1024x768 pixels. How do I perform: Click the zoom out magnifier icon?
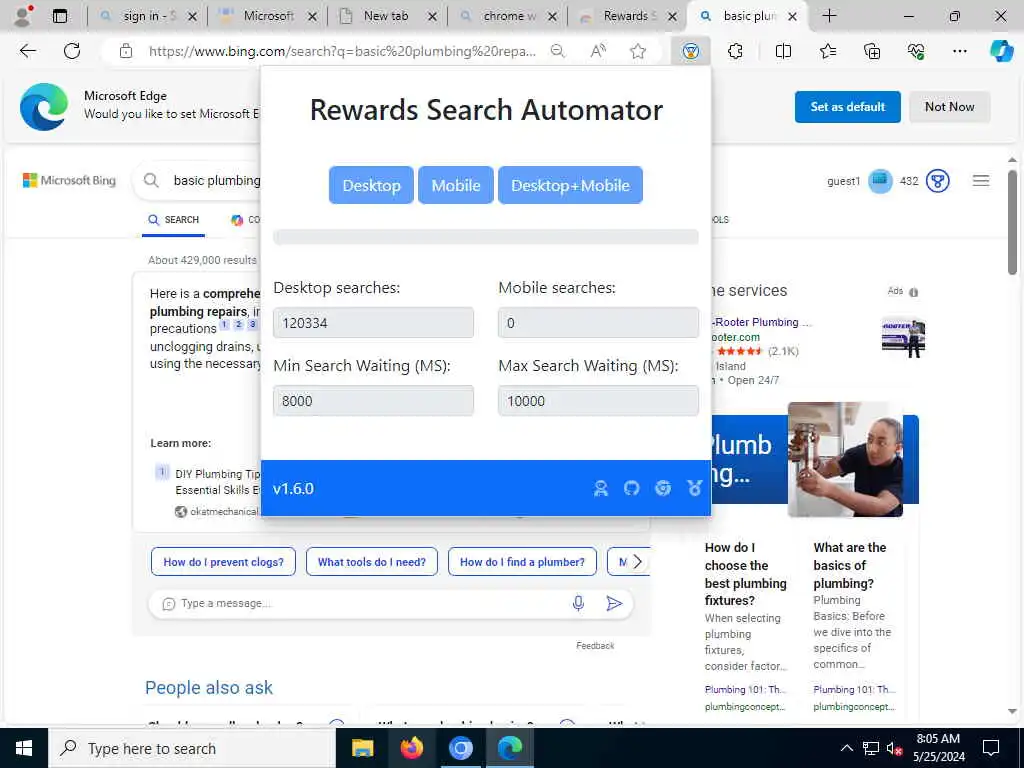click(557, 51)
